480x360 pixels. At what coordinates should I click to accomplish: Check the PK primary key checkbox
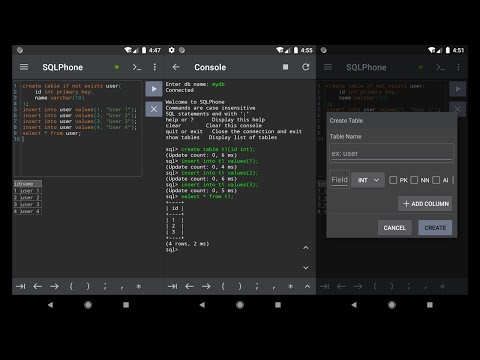pos(393,180)
